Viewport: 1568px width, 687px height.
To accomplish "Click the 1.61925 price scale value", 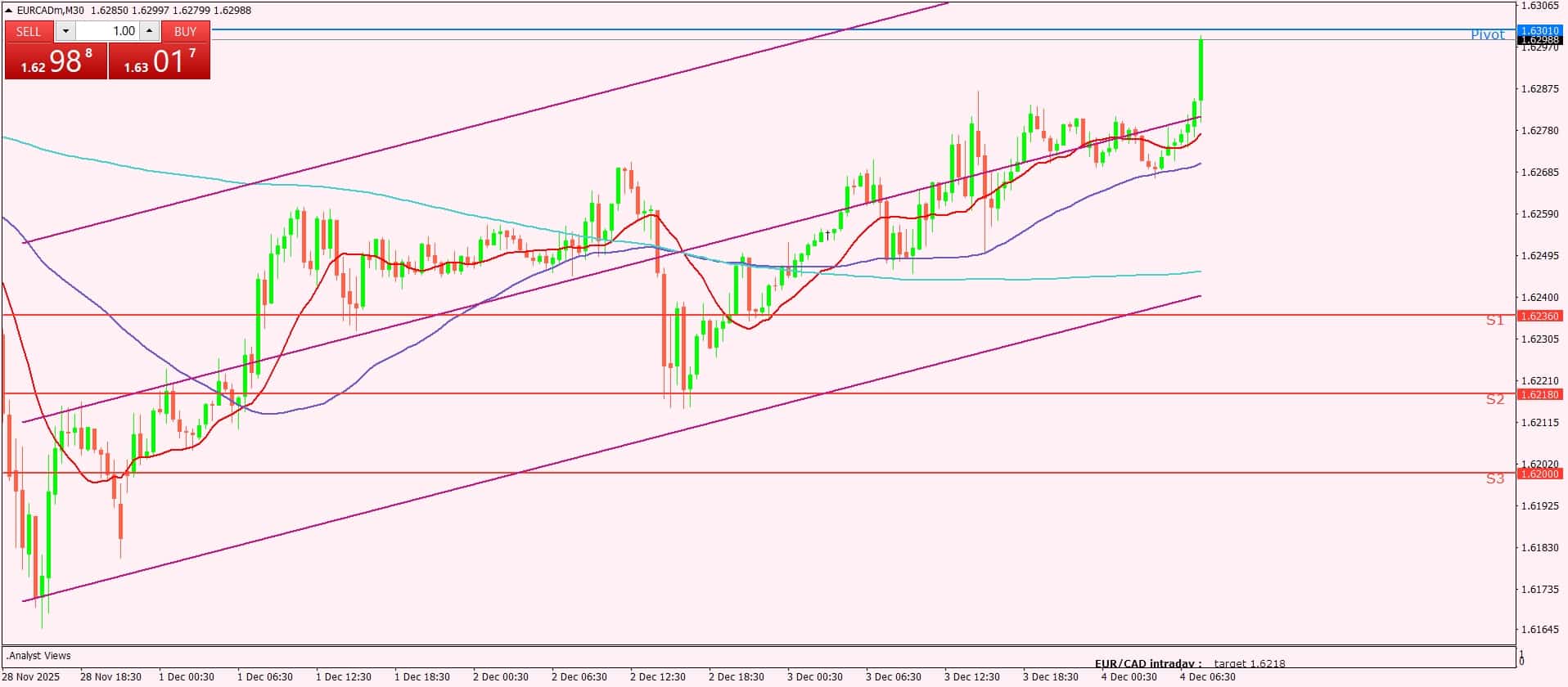I will [x=1539, y=505].
